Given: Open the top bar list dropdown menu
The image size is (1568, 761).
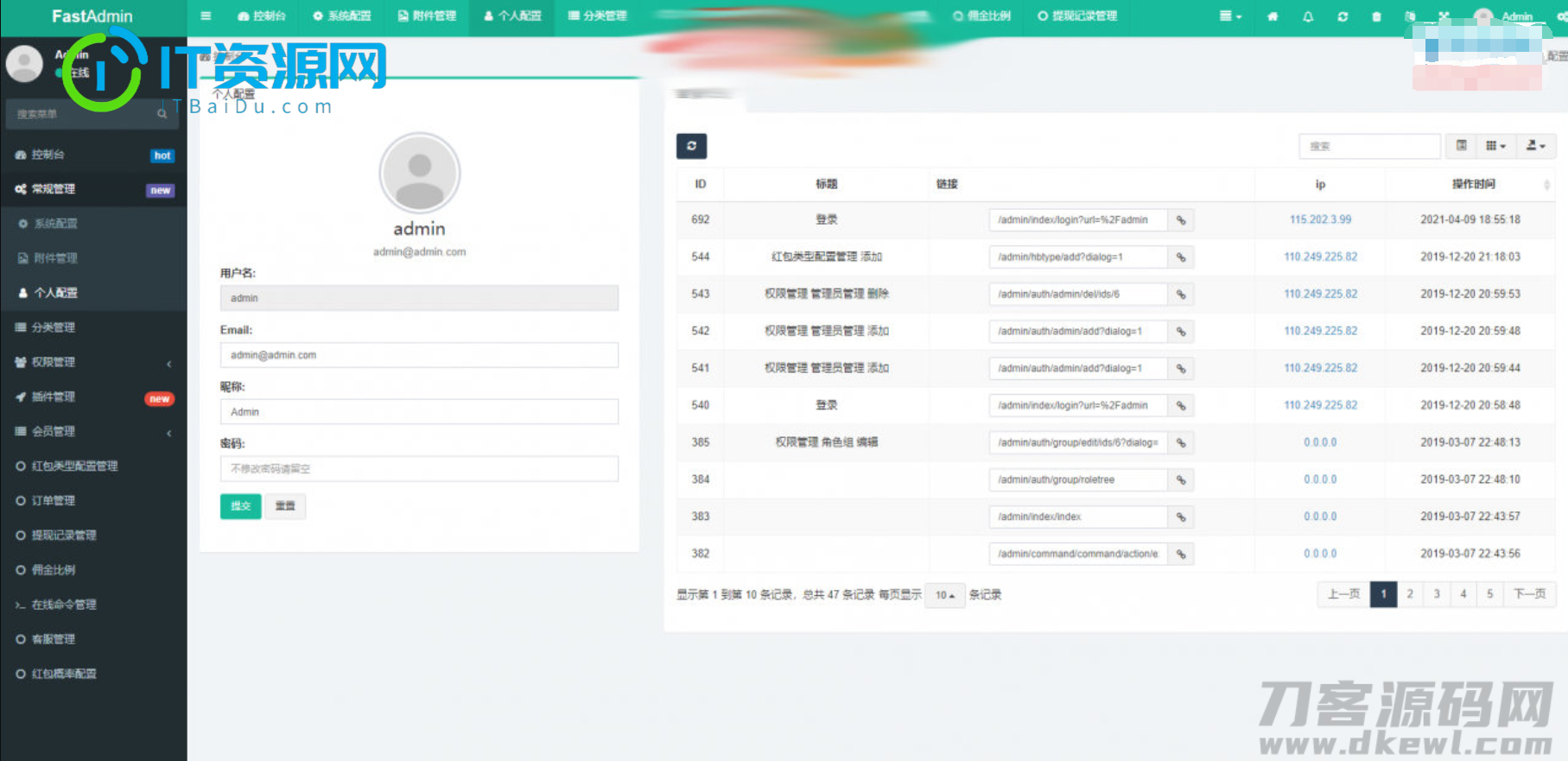Looking at the screenshot, I should pos(1230,16).
